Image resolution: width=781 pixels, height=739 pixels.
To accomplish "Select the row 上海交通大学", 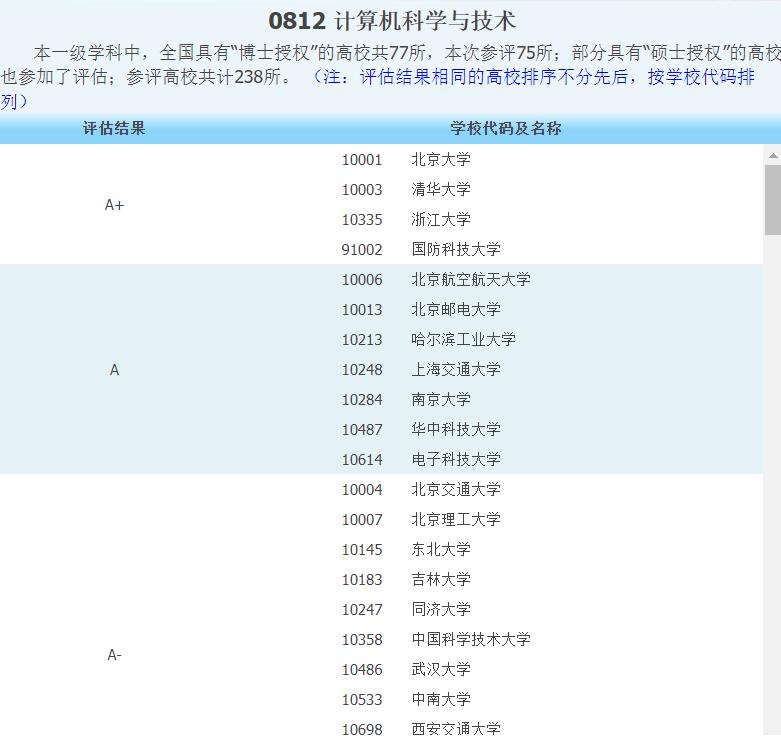I will pos(455,369).
